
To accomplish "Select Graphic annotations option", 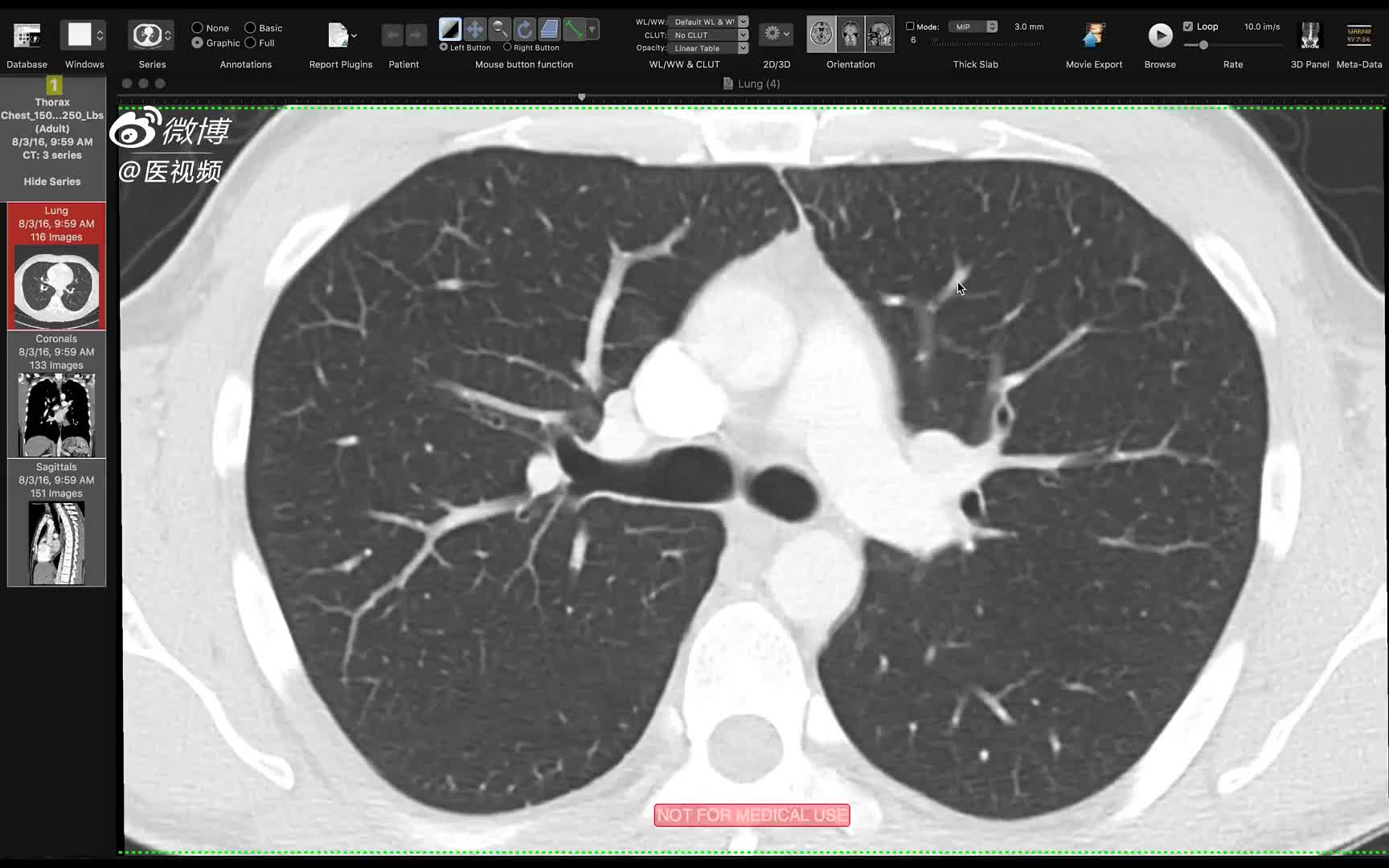I will coord(197,43).
